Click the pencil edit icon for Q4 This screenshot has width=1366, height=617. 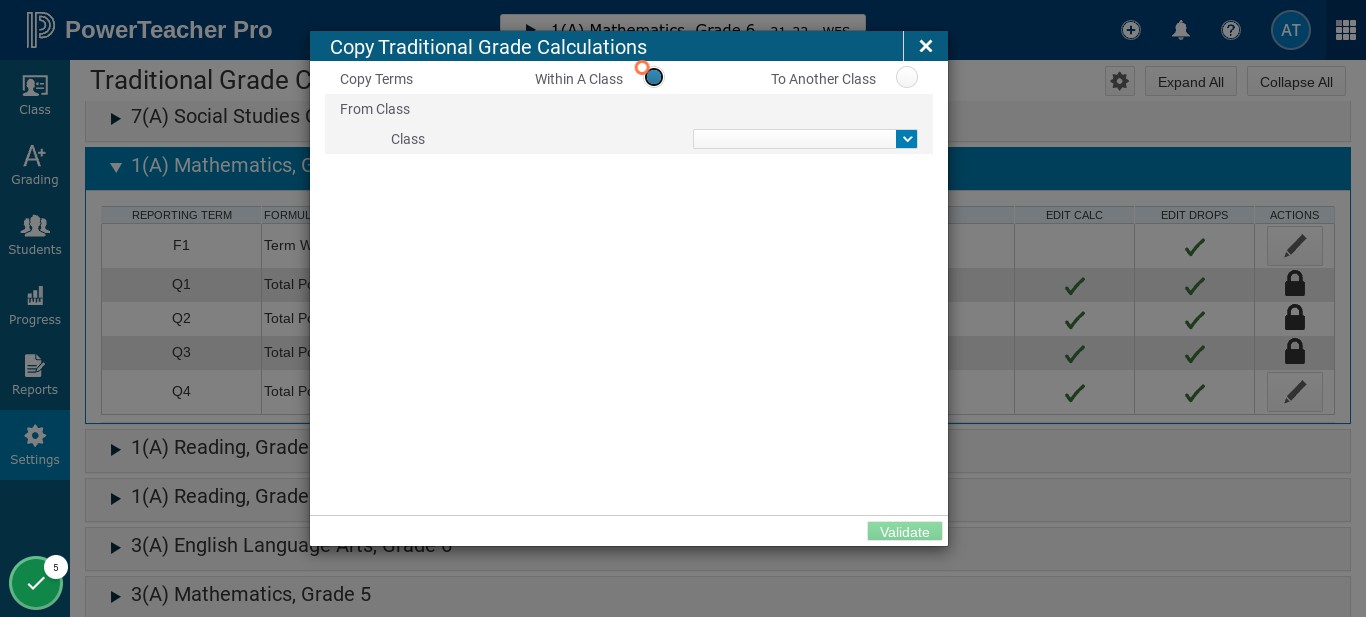pos(1295,392)
